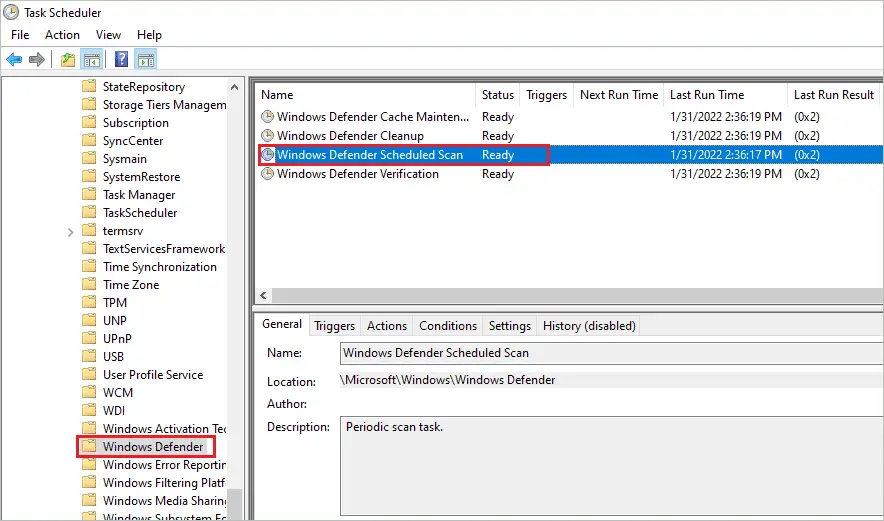This screenshot has width=884, height=521.
Task: Click the Subscription folder icon
Action: point(89,122)
